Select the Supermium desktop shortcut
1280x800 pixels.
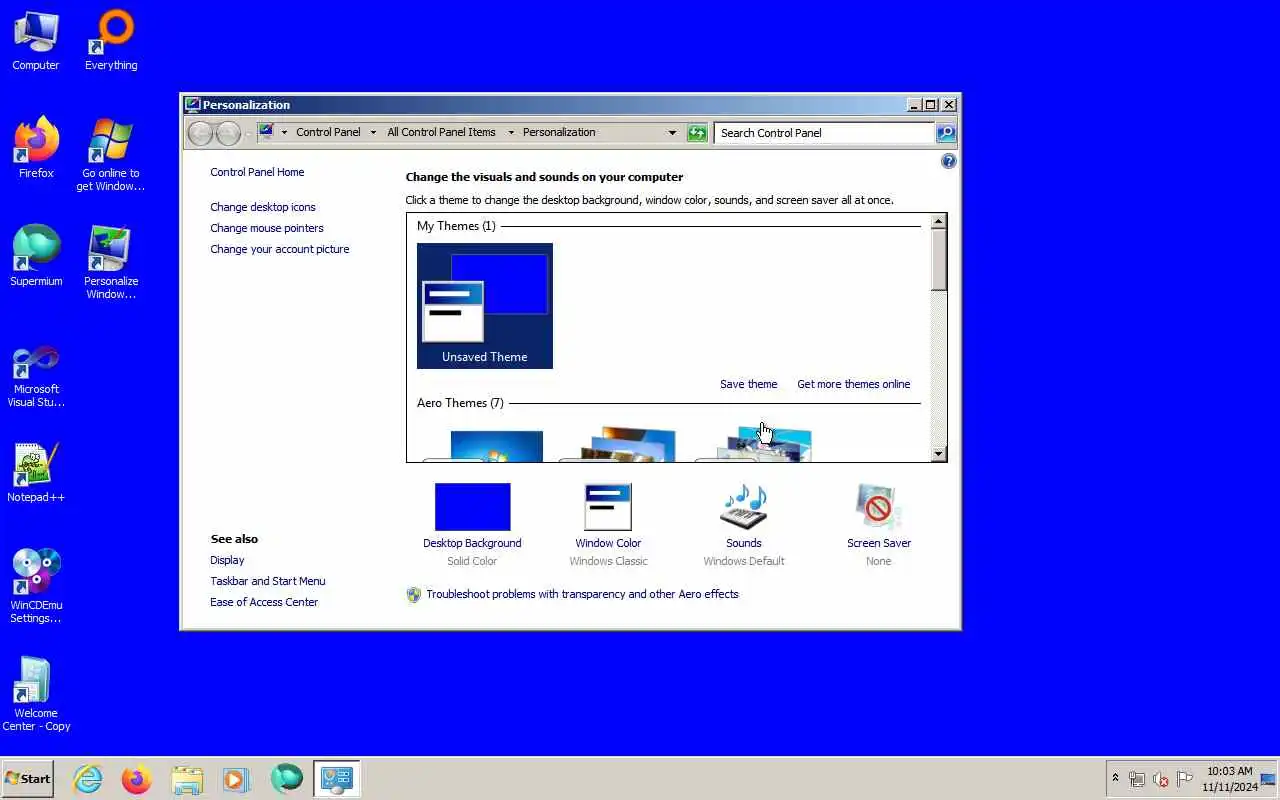click(36, 256)
